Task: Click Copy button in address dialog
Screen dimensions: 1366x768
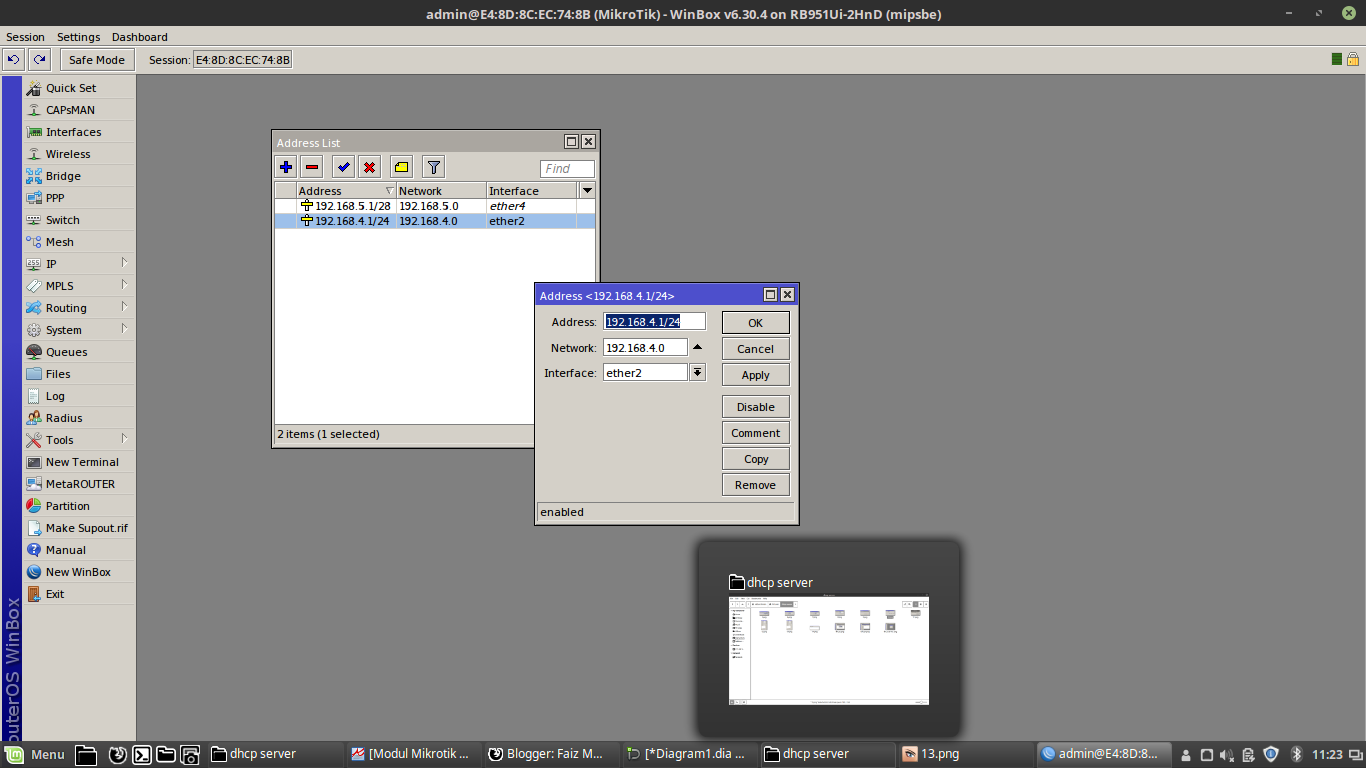Action: [x=755, y=459]
